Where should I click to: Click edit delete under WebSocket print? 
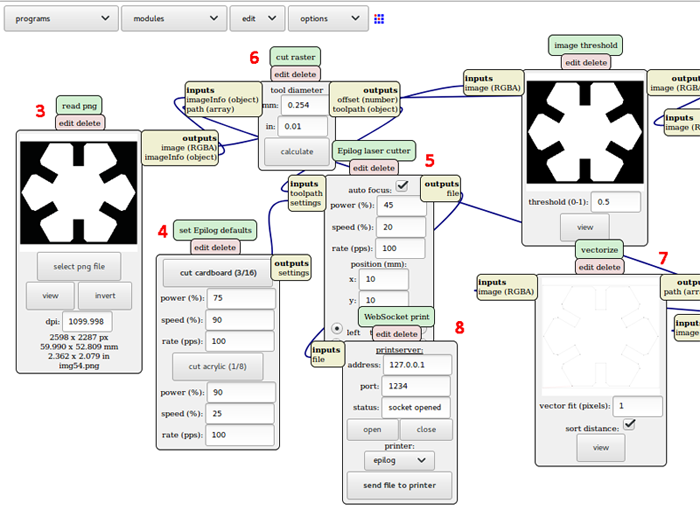tap(396, 334)
